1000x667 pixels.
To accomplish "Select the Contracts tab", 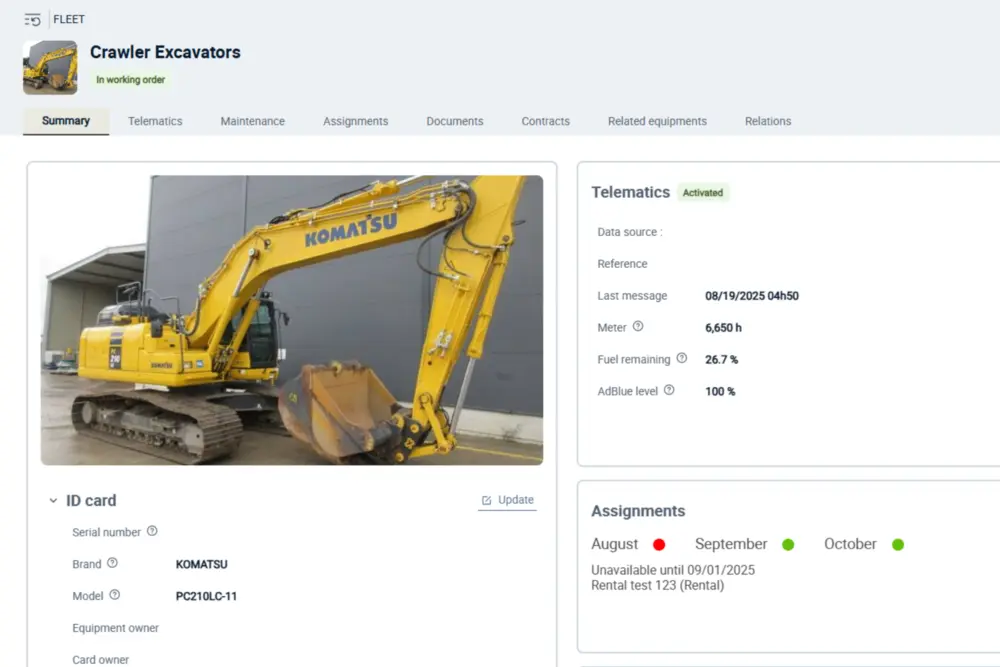I will tap(545, 121).
